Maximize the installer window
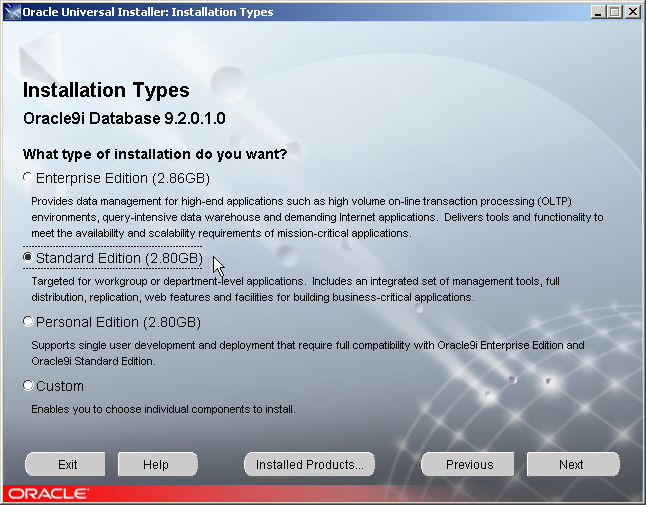The width and height of the screenshot is (646, 505). 614,12
